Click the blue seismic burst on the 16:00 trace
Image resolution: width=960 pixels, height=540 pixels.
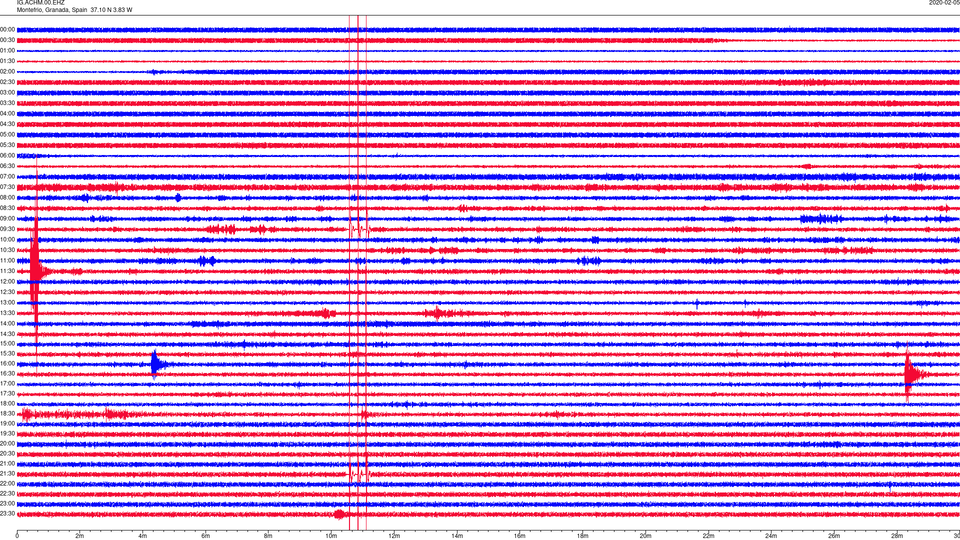(x=157, y=364)
